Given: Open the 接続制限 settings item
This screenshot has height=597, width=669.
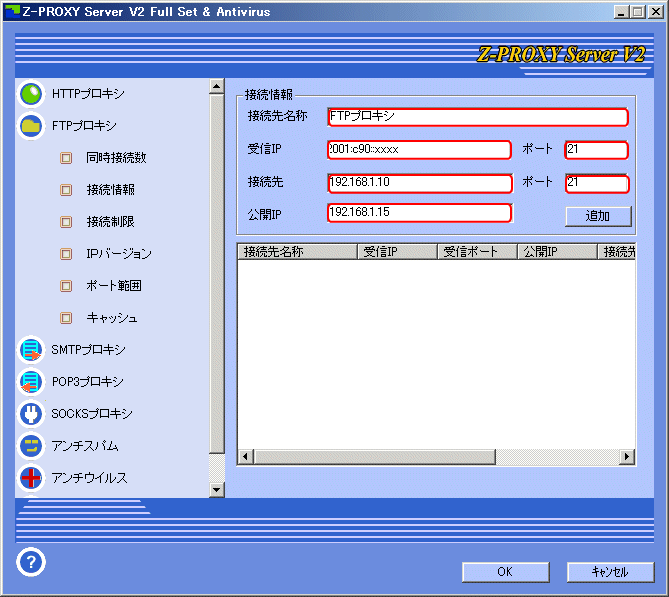Looking at the screenshot, I should pyautogui.click(x=111, y=222).
